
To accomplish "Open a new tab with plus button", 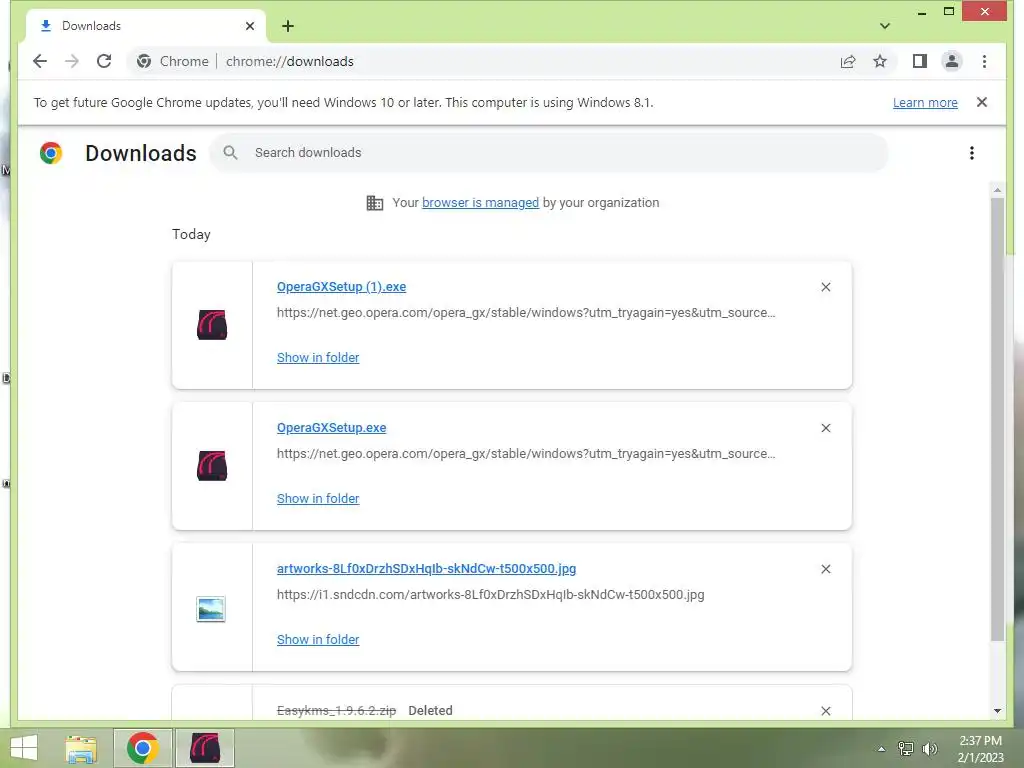I will pyautogui.click(x=288, y=26).
